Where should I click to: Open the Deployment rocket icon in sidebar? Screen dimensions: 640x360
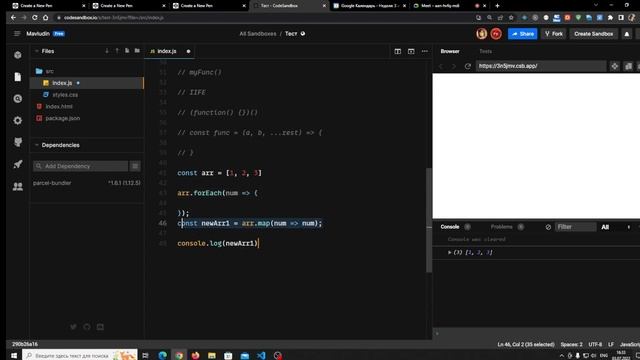click(x=18, y=164)
